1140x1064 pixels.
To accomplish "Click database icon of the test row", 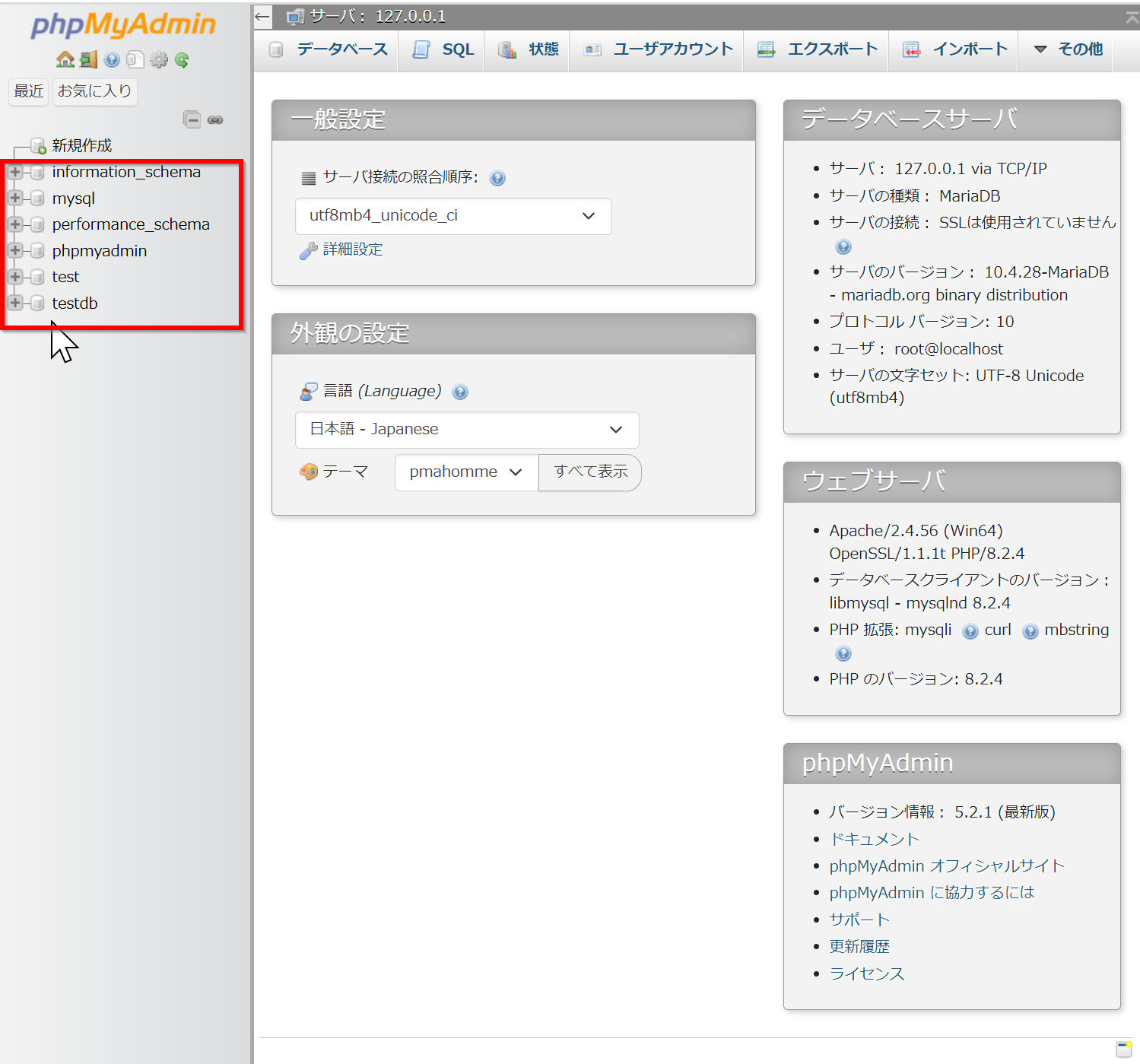I will (x=37, y=277).
